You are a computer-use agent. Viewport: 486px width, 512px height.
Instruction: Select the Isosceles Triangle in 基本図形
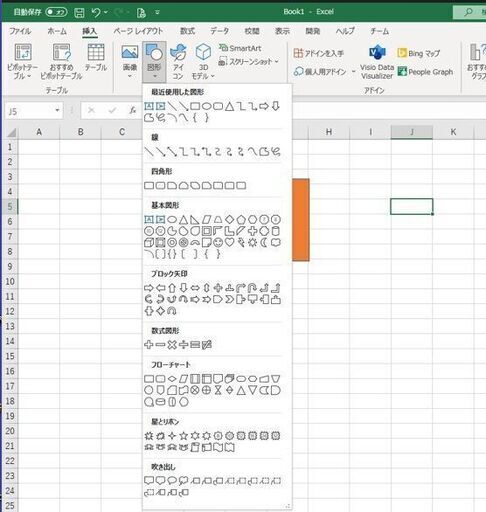click(183, 219)
